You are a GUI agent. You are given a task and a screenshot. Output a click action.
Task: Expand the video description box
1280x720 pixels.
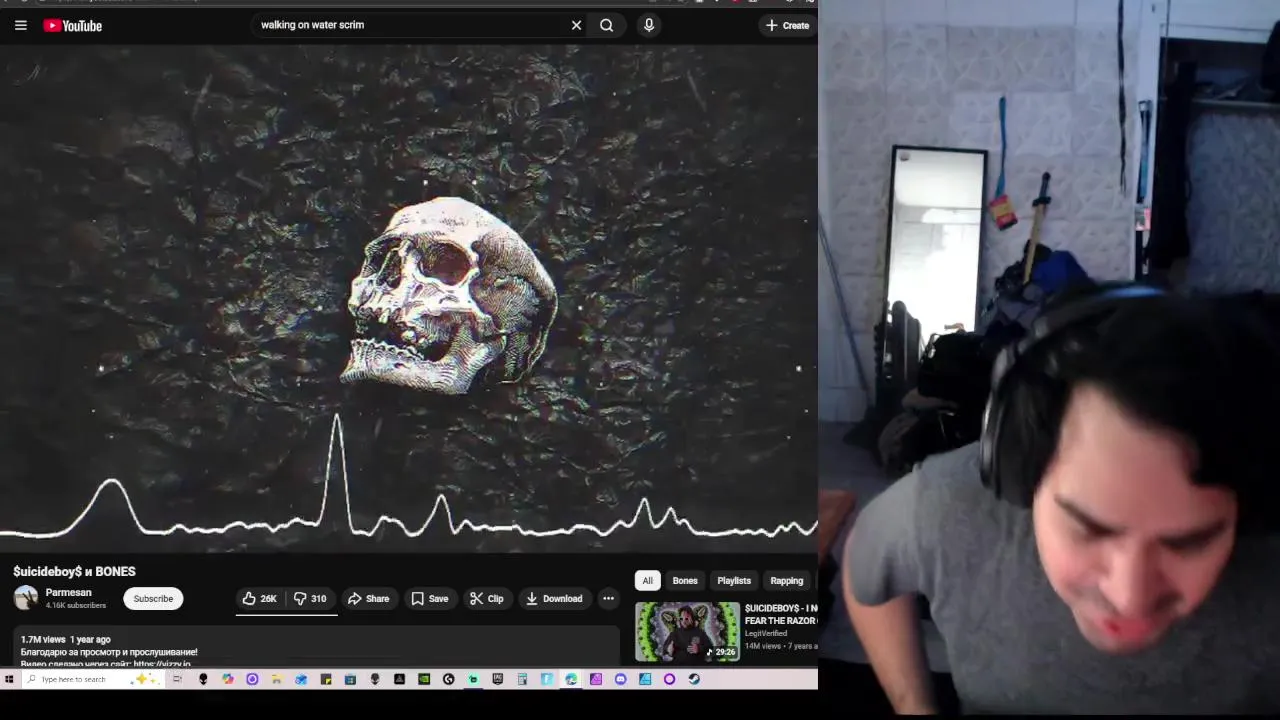[317, 648]
